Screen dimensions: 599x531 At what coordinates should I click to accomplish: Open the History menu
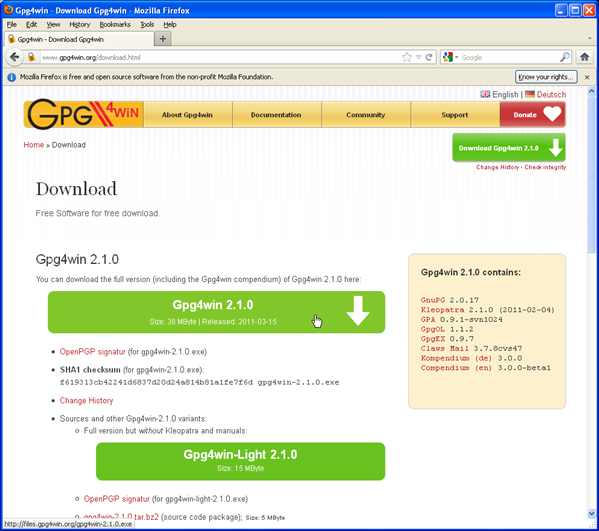tap(79, 24)
